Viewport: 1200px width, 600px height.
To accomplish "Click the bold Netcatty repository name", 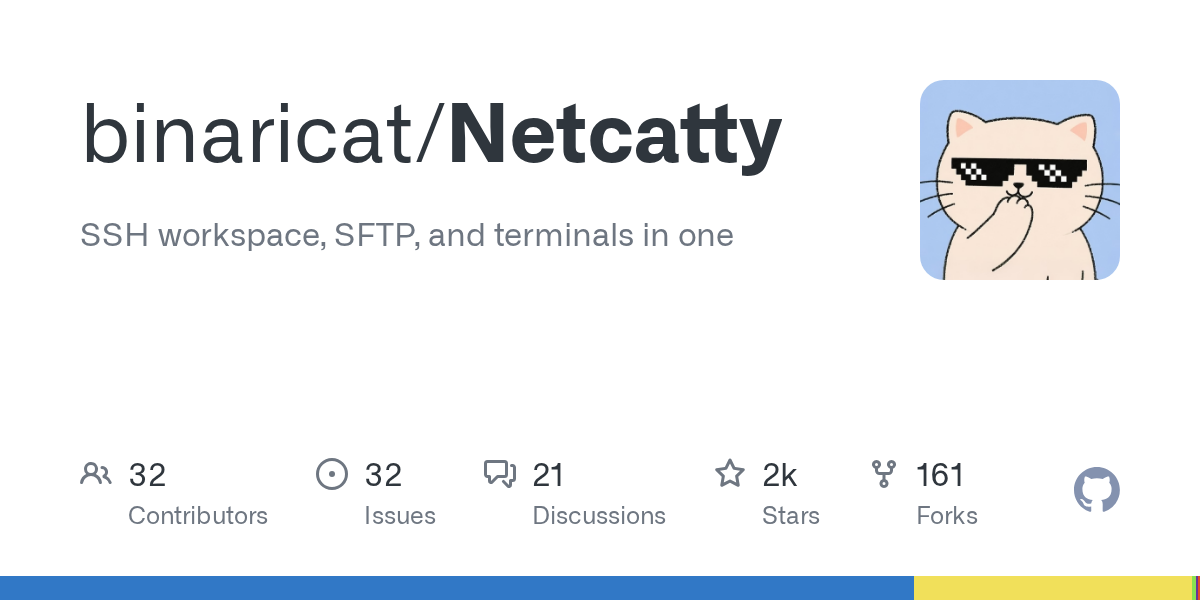I will tap(615, 134).
